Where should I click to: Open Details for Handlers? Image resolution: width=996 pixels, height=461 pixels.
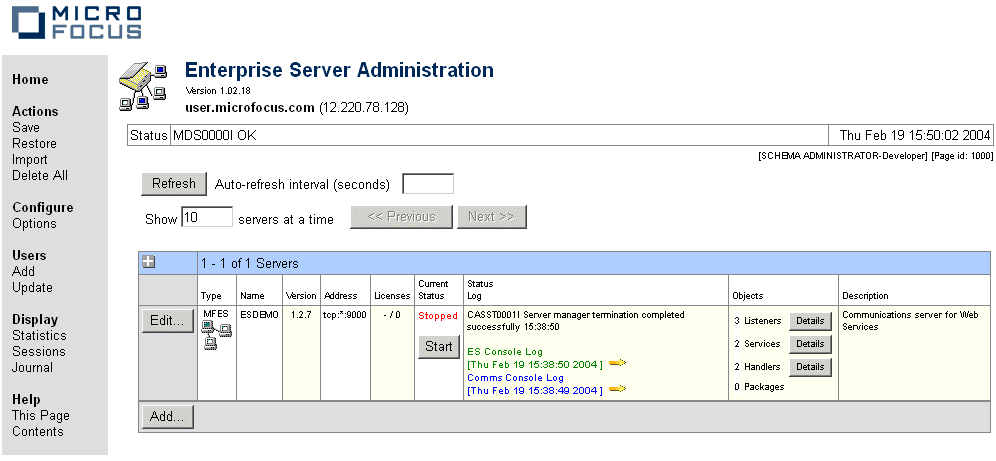(x=811, y=366)
